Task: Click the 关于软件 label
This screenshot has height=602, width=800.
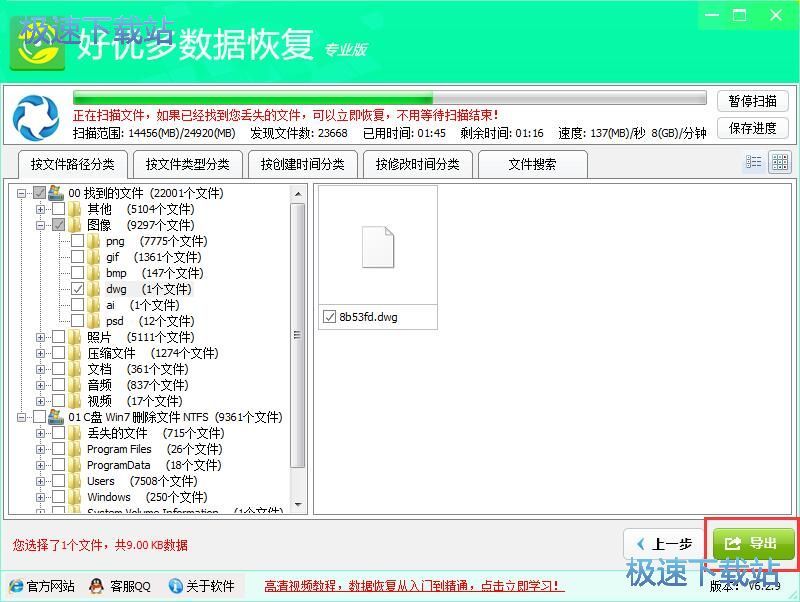Action: point(210,586)
